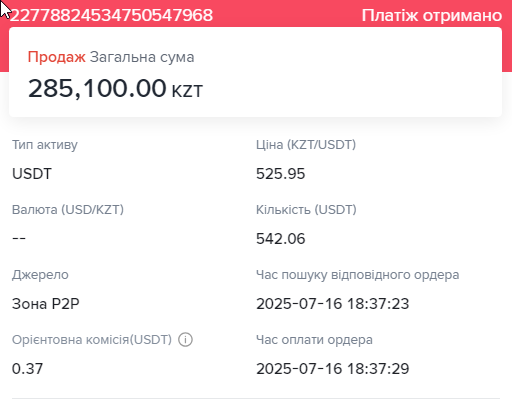Click the USDT quantity value 542.06
The width and height of the screenshot is (512, 405).
point(281,239)
